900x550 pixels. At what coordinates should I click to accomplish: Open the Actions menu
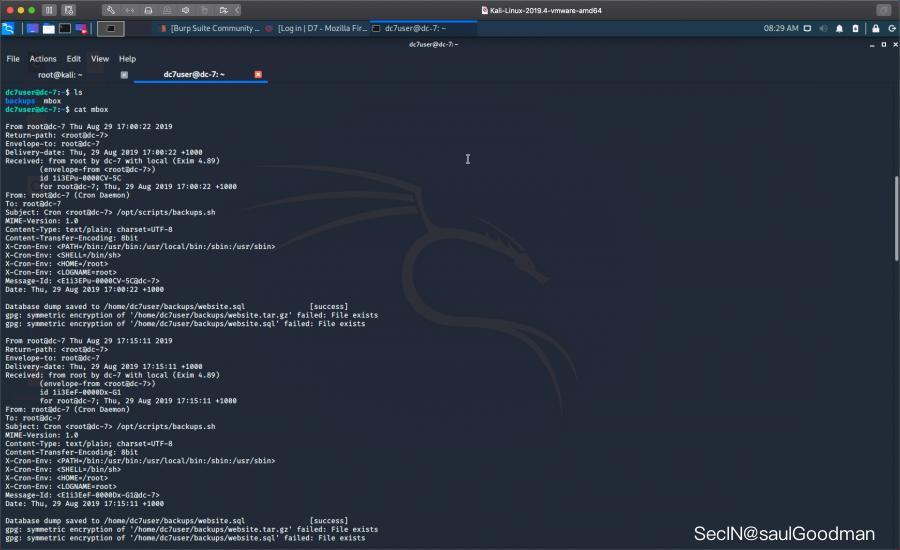point(43,59)
